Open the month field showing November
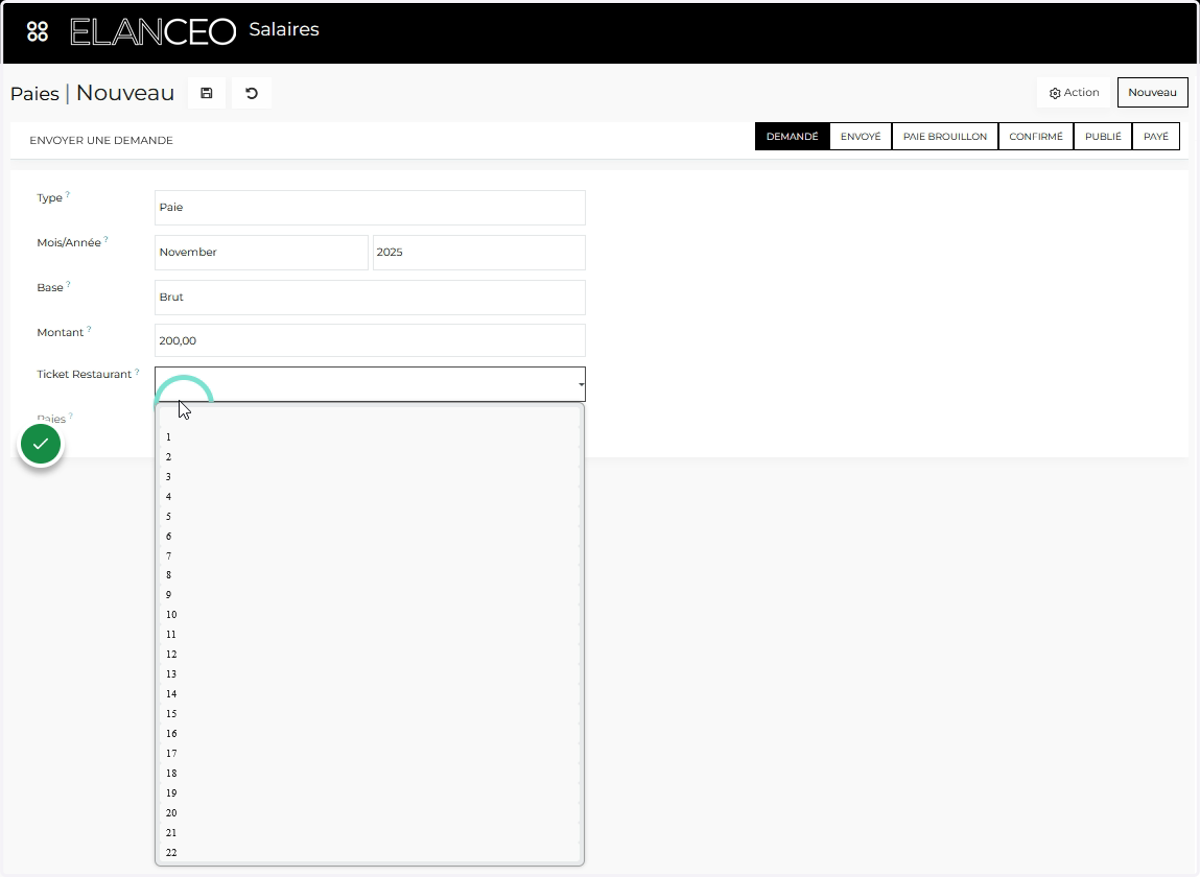 tap(261, 252)
